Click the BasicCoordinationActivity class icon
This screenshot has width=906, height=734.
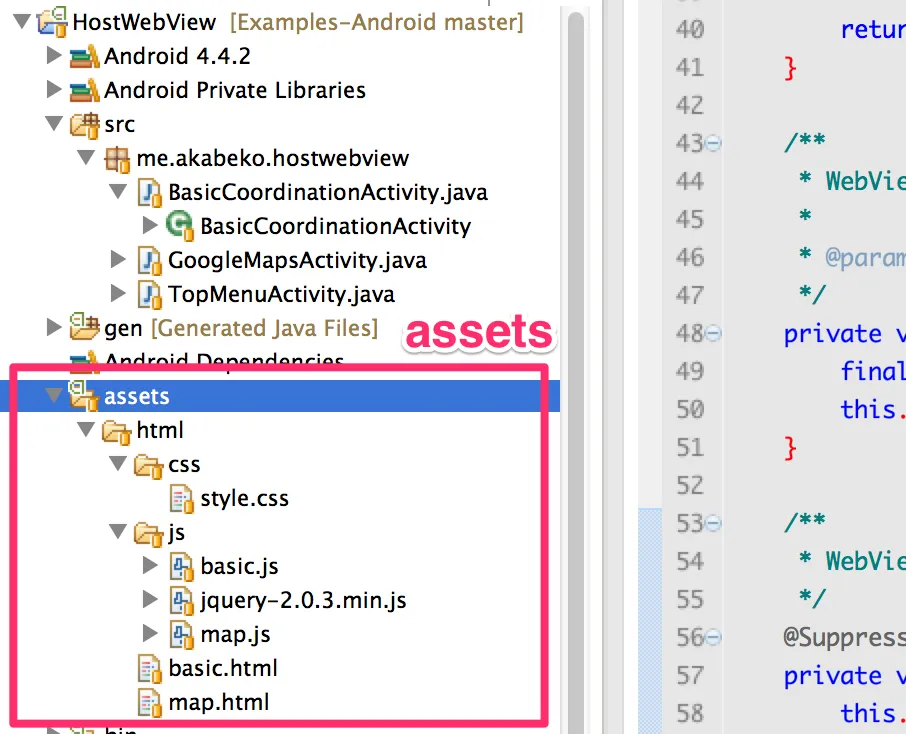[181, 226]
